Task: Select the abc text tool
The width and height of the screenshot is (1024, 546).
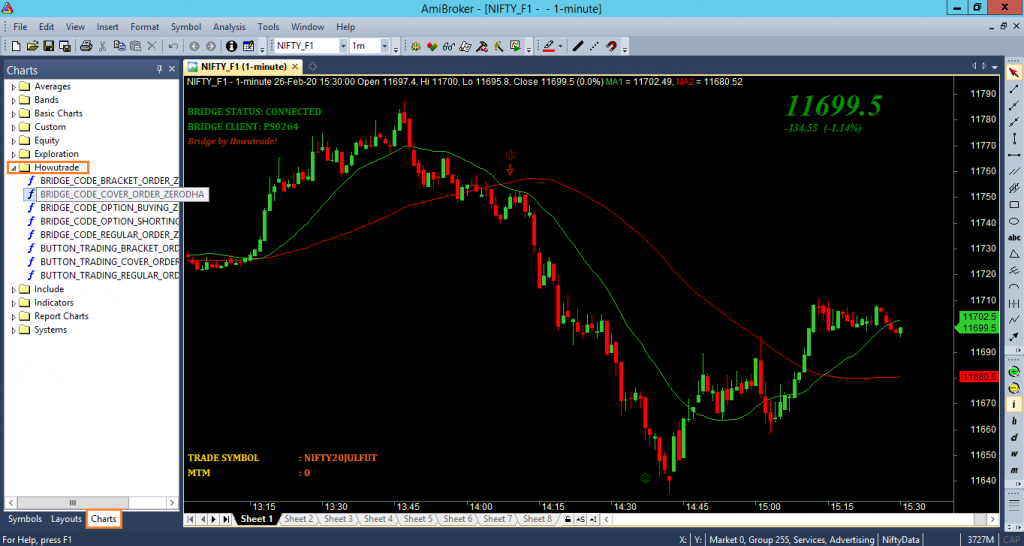Action: click(1014, 238)
